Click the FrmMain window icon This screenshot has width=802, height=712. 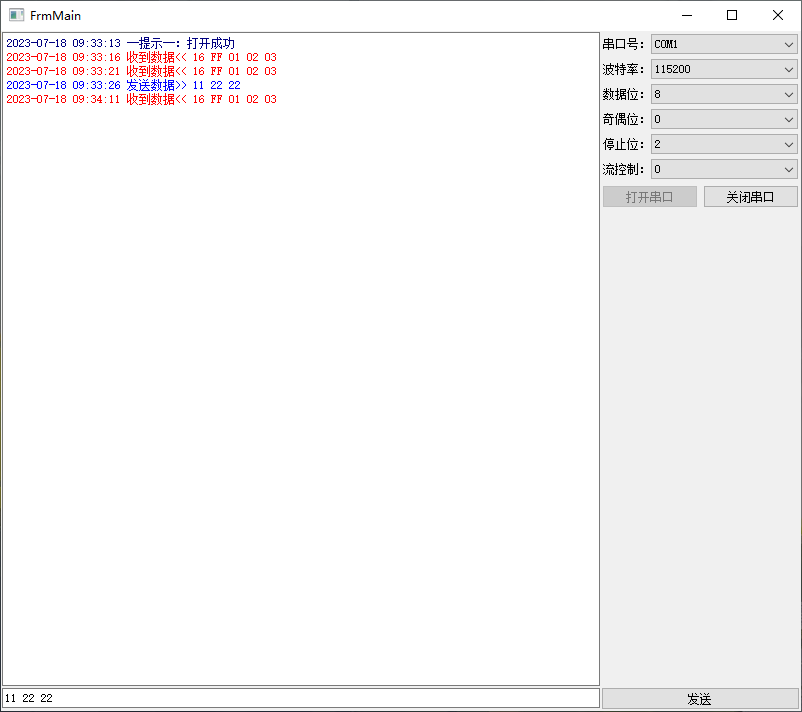coord(16,15)
